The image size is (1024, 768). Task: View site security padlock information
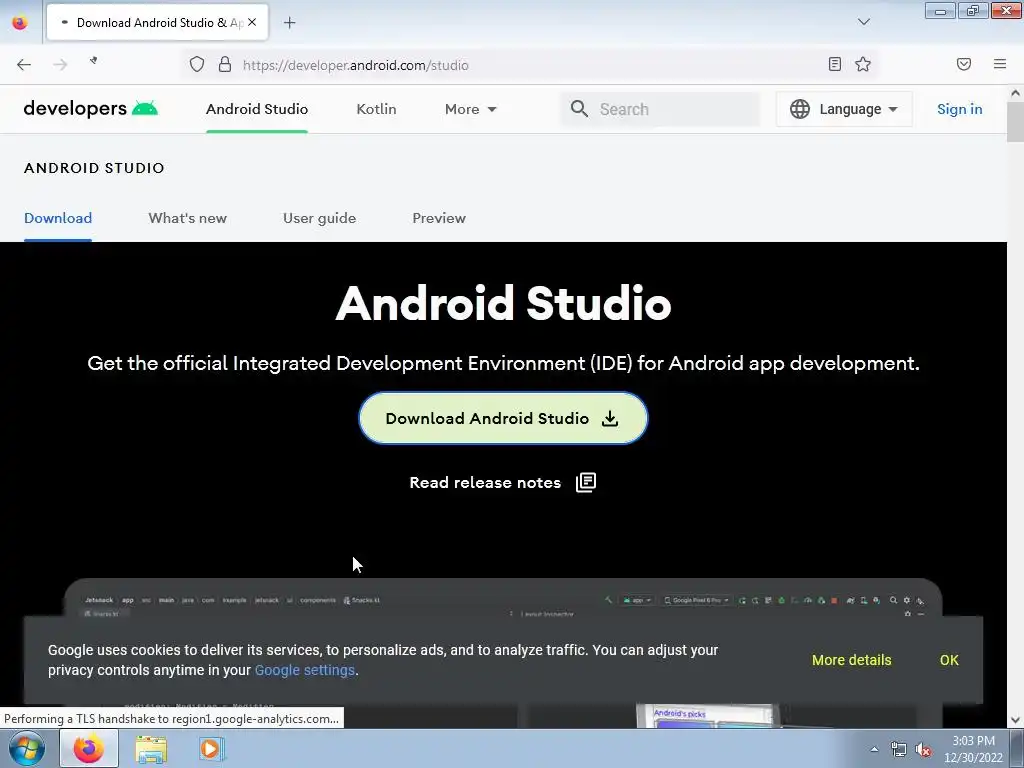[x=225, y=64]
